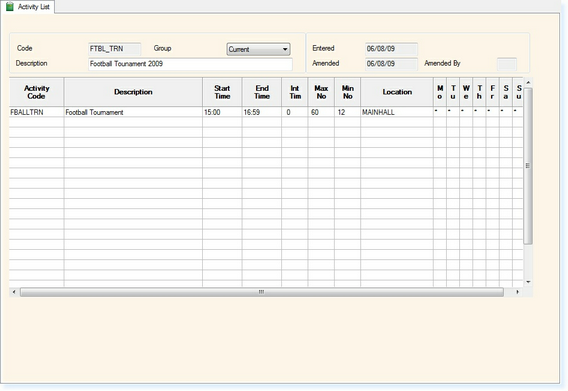Toggle Friday cell for FBALLTRN row
Screen dimensions: 568x391
click(x=493, y=112)
